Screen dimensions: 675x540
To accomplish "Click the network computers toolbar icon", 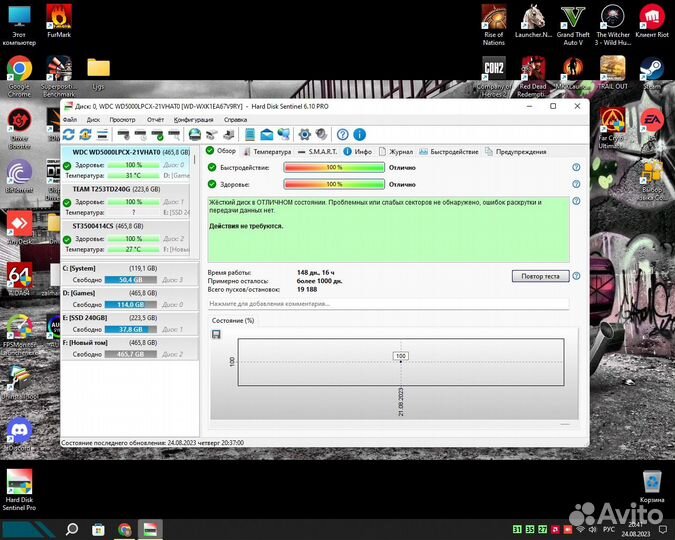I will point(284,135).
